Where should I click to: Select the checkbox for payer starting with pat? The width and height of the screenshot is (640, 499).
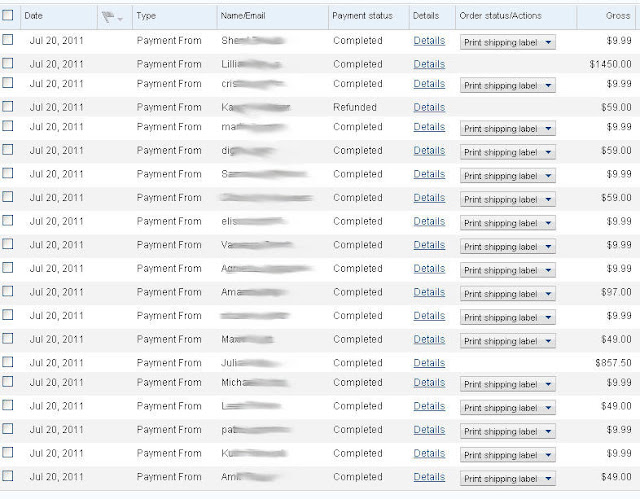coord(7,429)
